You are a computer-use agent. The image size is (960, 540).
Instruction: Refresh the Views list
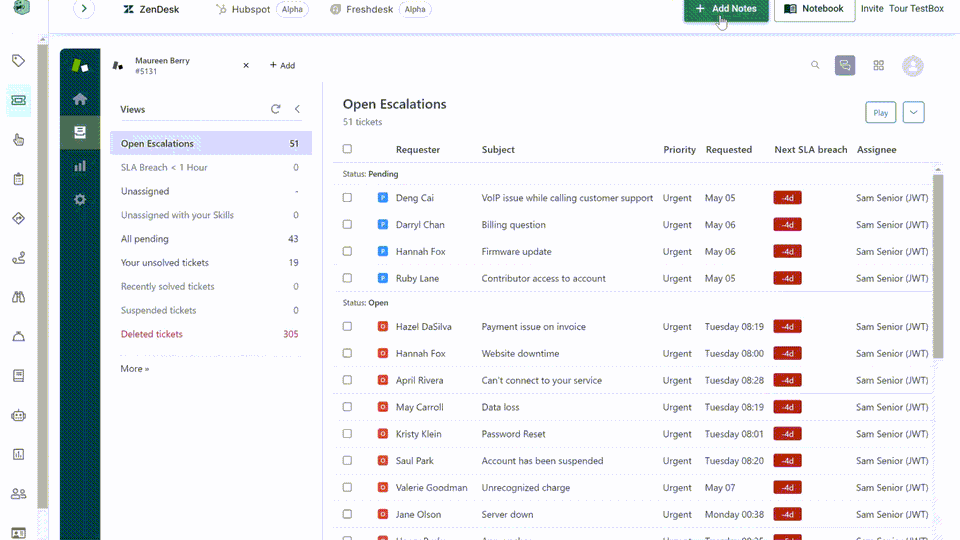pyautogui.click(x=276, y=109)
